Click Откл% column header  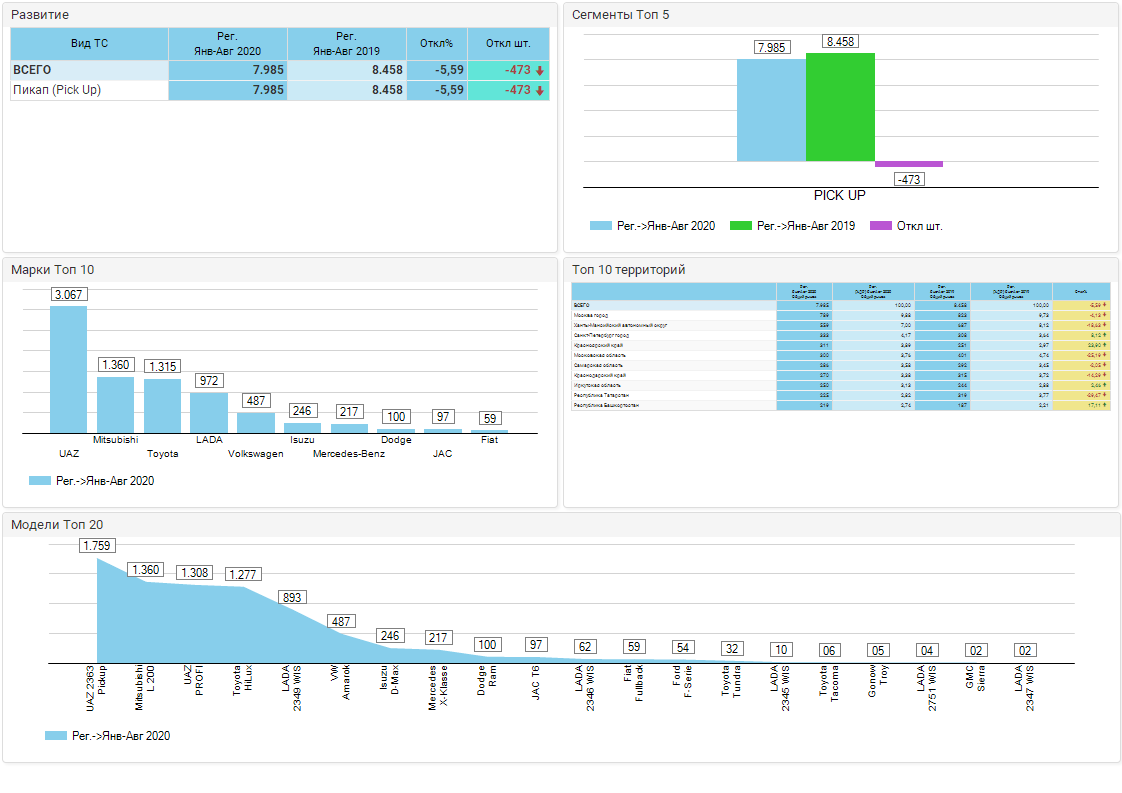[x=436, y=44]
